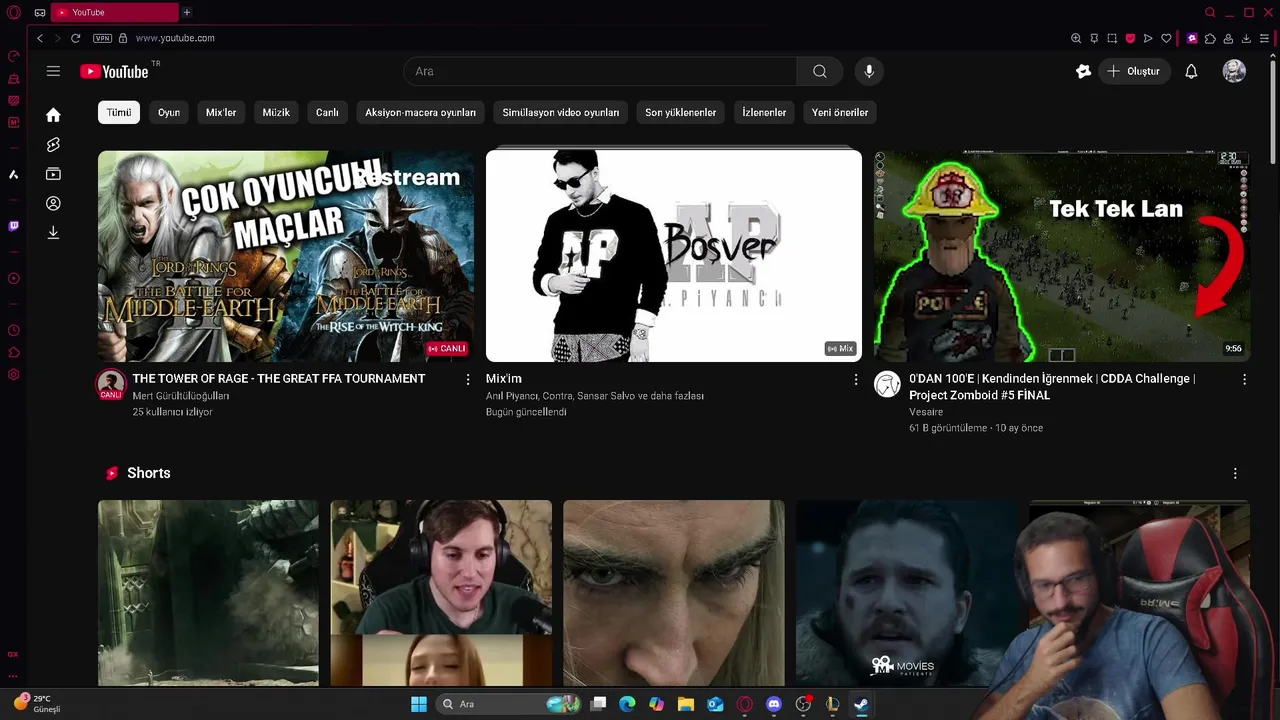Image resolution: width=1280 pixels, height=720 pixels.
Task: Select the İzlenenler chip
Action: click(764, 112)
